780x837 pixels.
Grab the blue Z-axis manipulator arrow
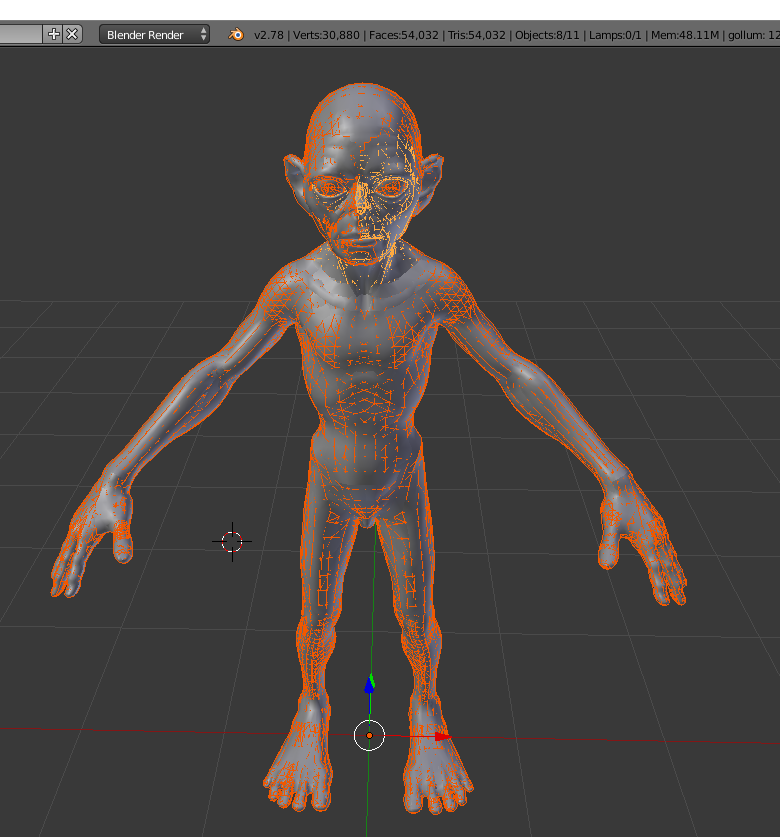(x=369, y=684)
